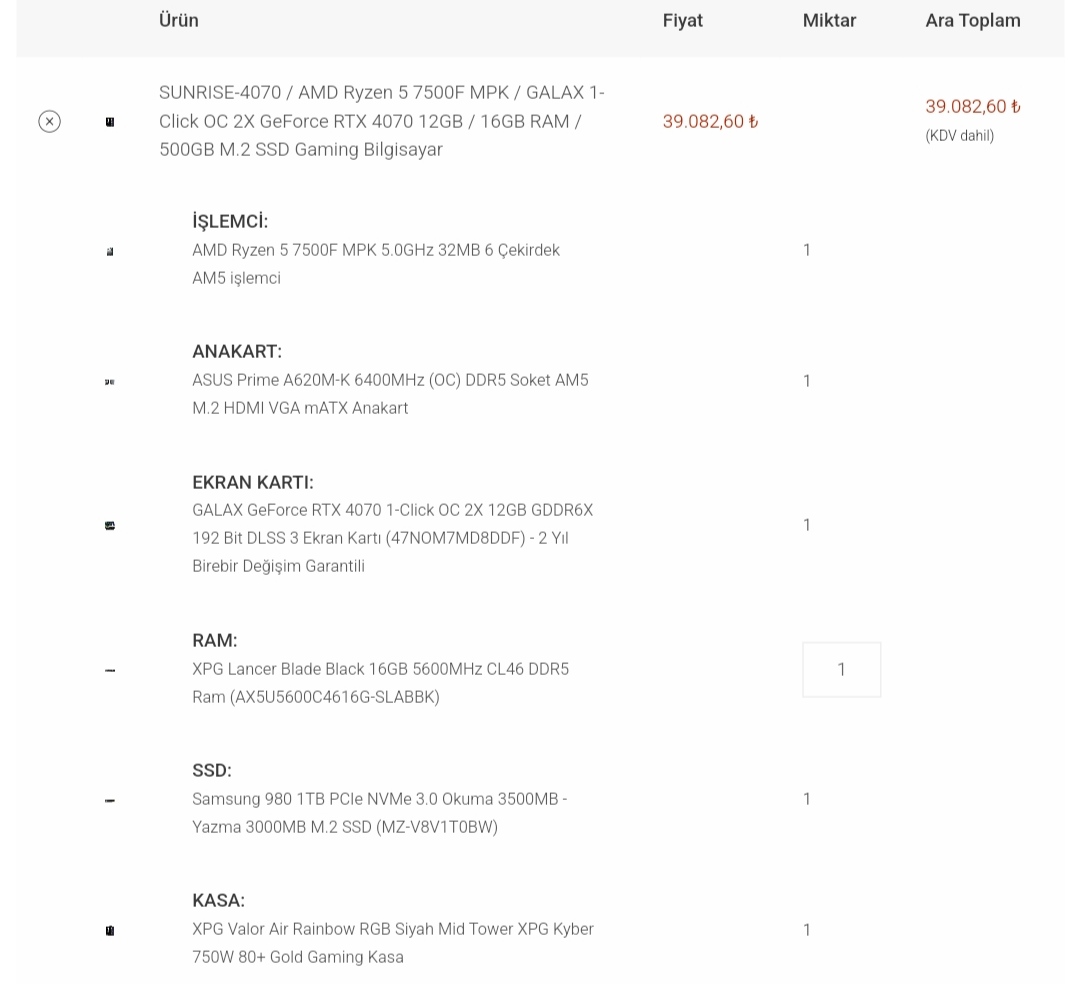Viewport: 1080px width, 984px height.
Task: Click the RAM quantity input field
Action: click(x=841, y=669)
